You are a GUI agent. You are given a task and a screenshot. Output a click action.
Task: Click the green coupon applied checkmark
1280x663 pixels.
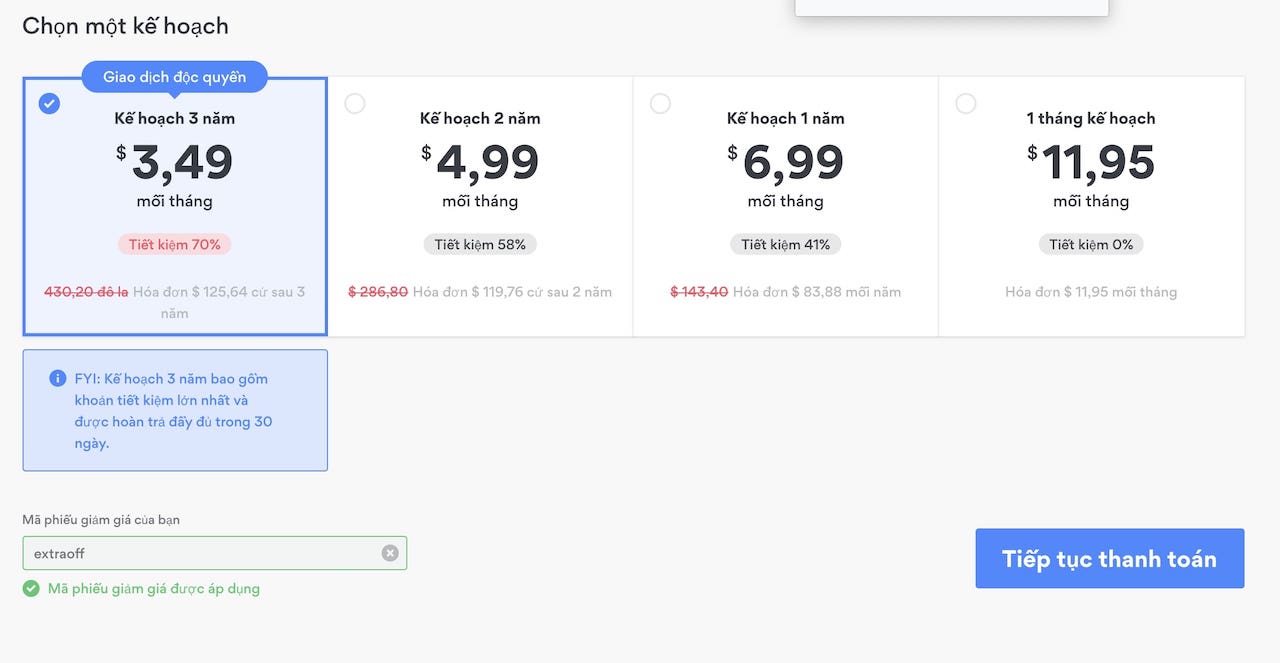pos(31,588)
